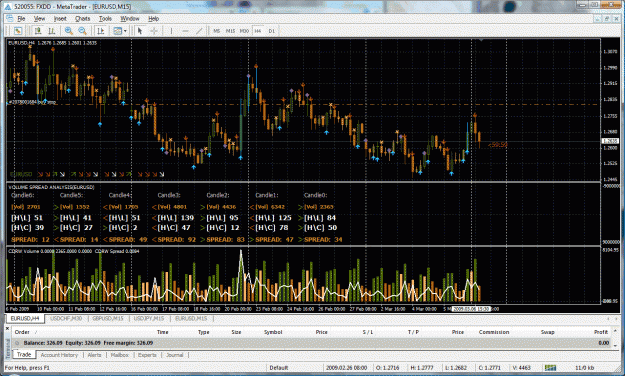Click the buy stop order line label
Screen dimensions: 625x376
coord(32,102)
